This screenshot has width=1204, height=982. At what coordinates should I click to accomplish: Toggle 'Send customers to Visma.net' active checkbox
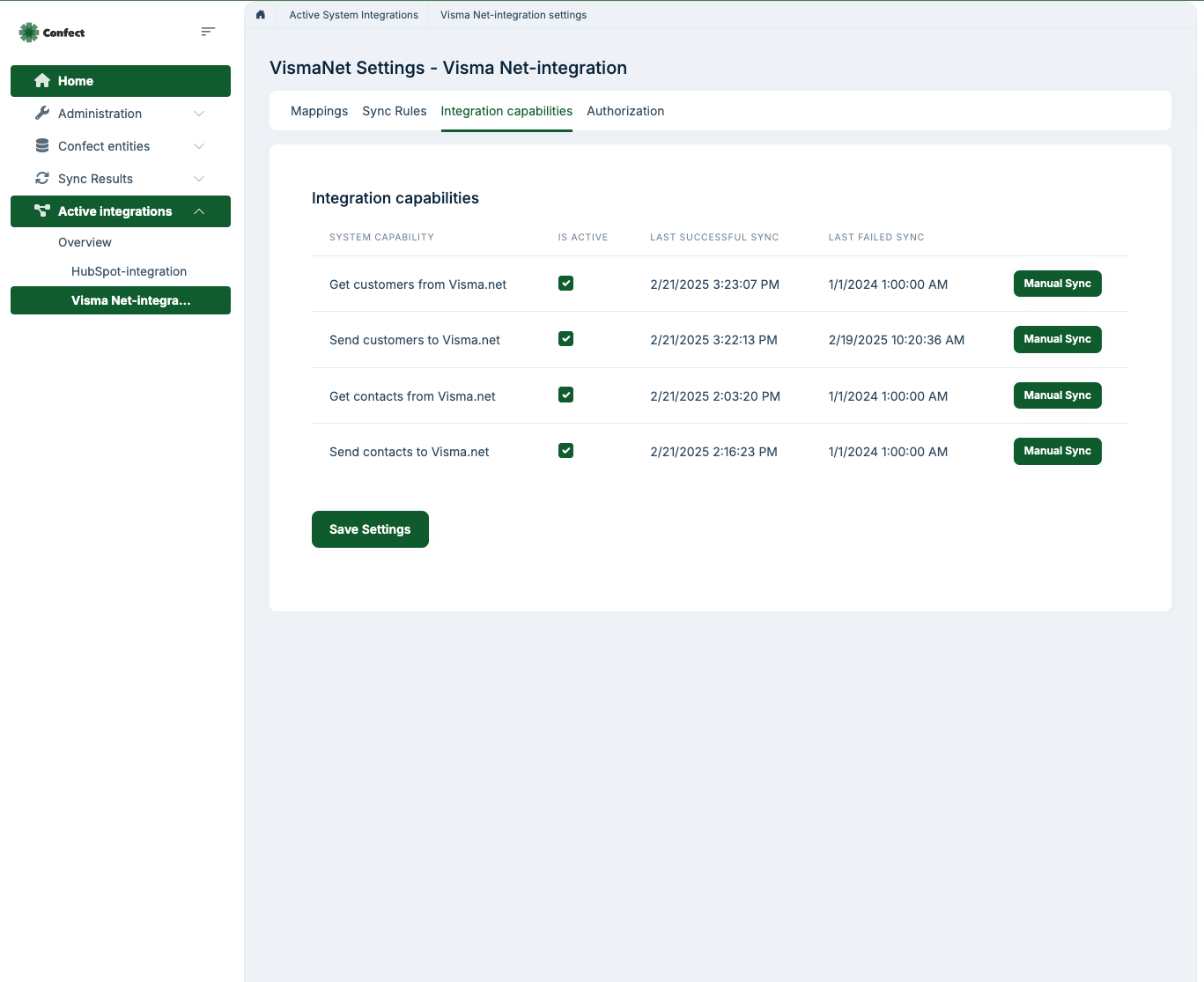(566, 339)
